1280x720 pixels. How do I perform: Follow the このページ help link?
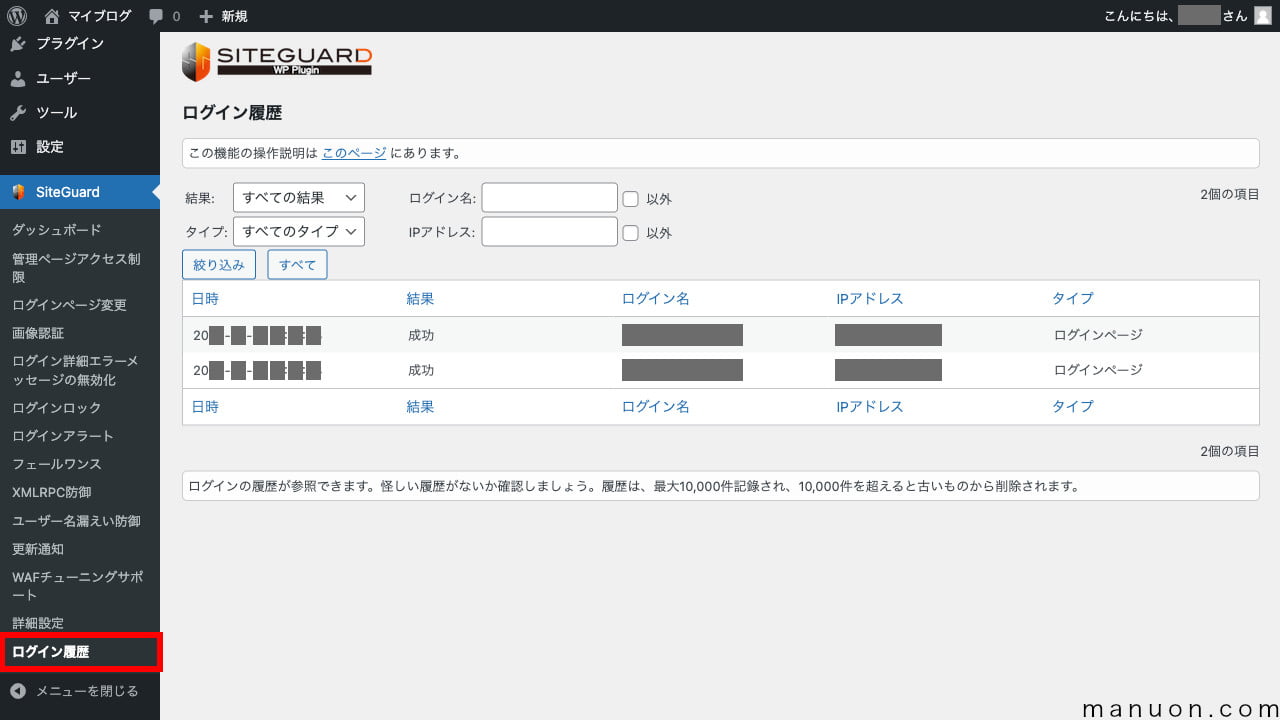click(x=354, y=153)
